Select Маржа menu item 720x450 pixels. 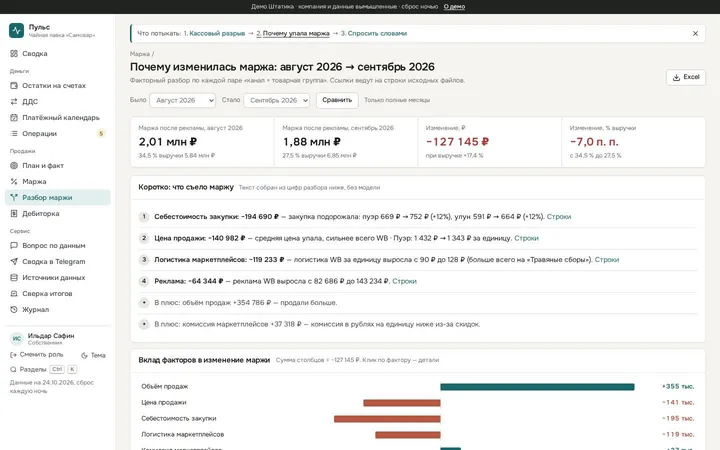[57, 181]
